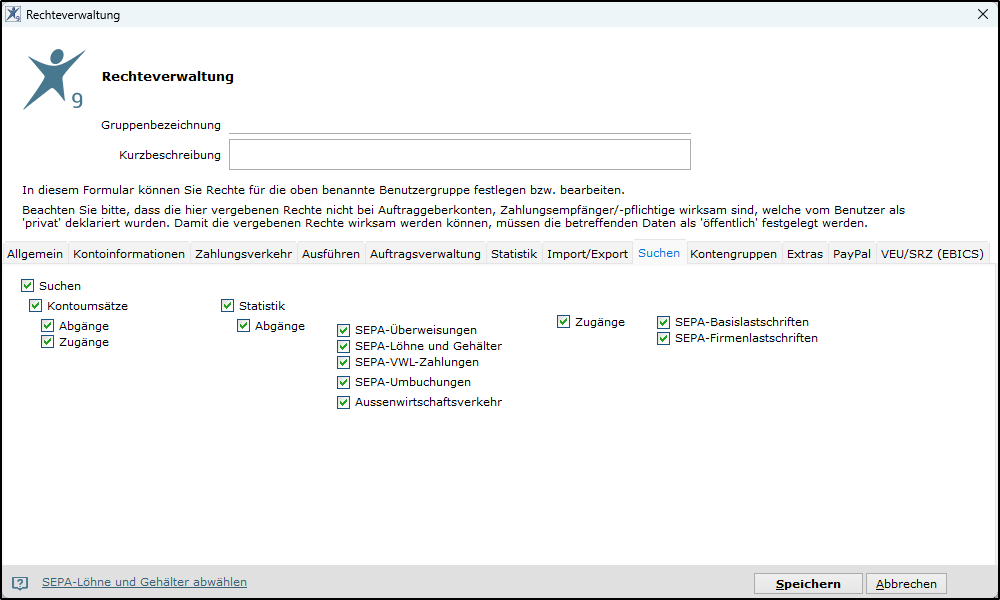
Task: Switch to the Allgemein tab
Action: [35, 254]
